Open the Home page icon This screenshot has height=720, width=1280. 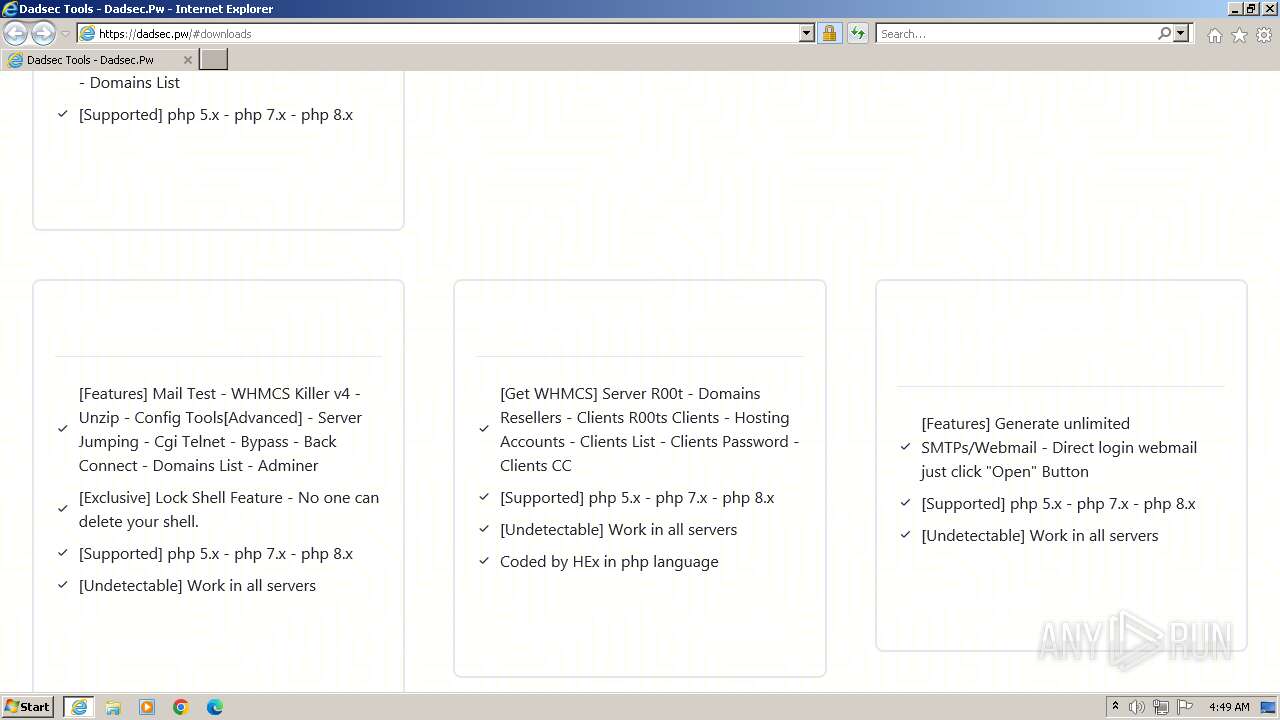1214,35
